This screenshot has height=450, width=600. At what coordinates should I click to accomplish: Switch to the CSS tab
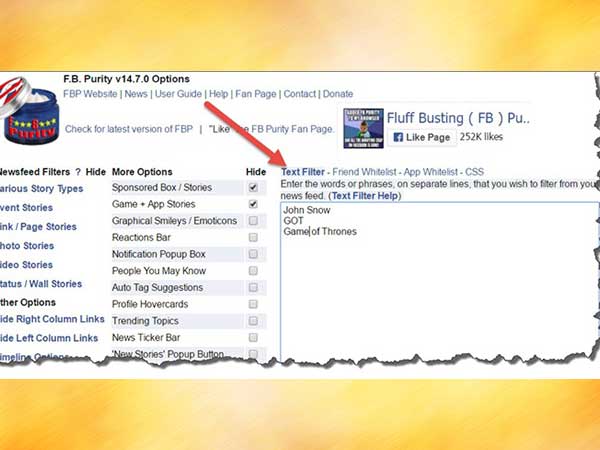click(x=474, y=172)
